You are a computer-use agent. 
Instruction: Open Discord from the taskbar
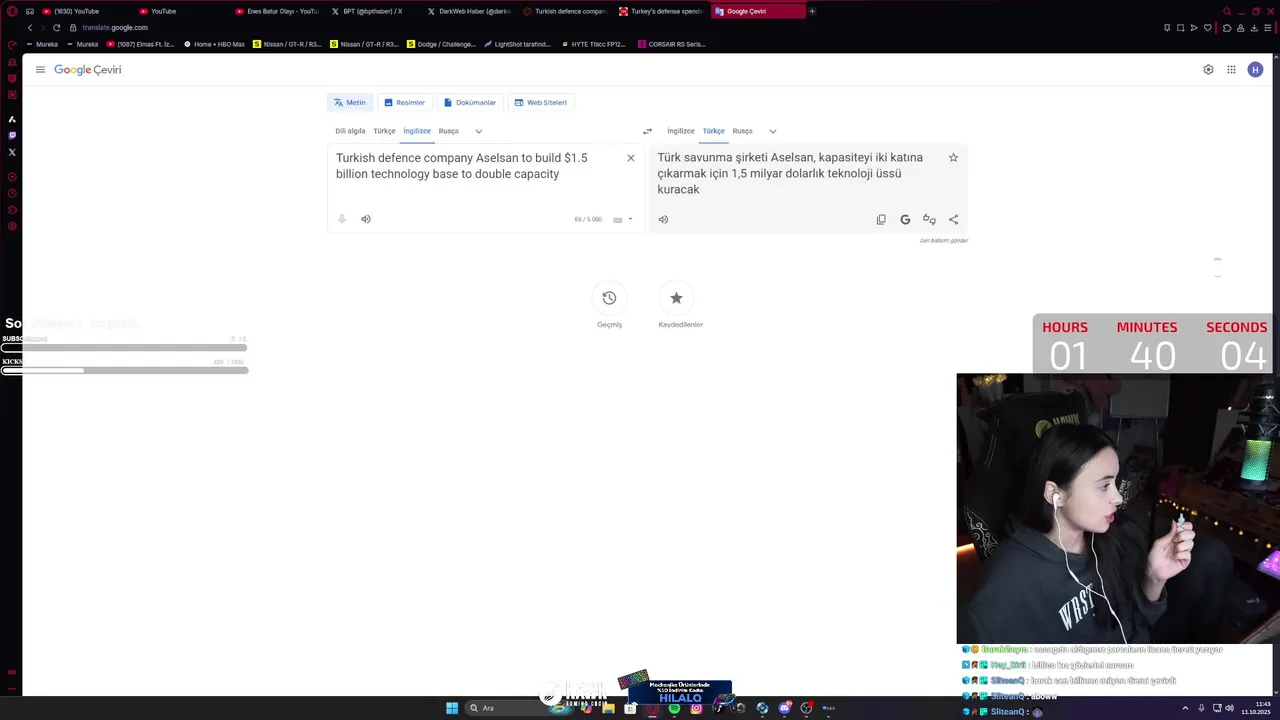(784, 708)
